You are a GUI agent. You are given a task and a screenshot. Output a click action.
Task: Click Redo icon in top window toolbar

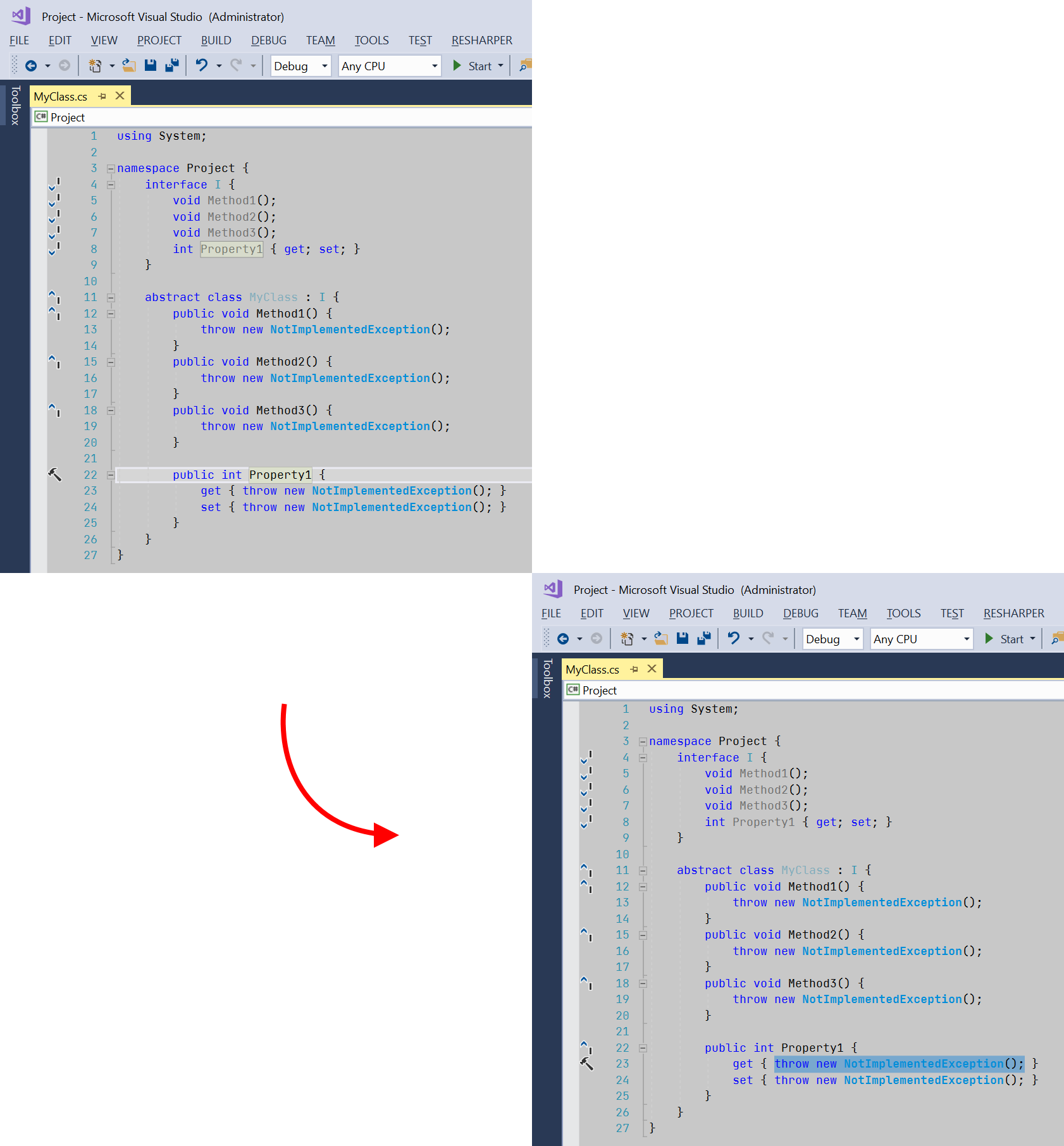[236, 65]
